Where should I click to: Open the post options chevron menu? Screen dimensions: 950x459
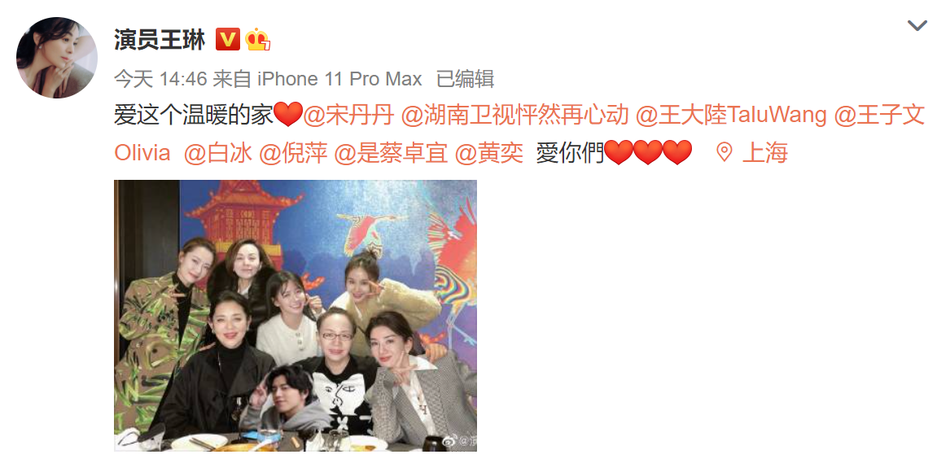click(917, 25)
